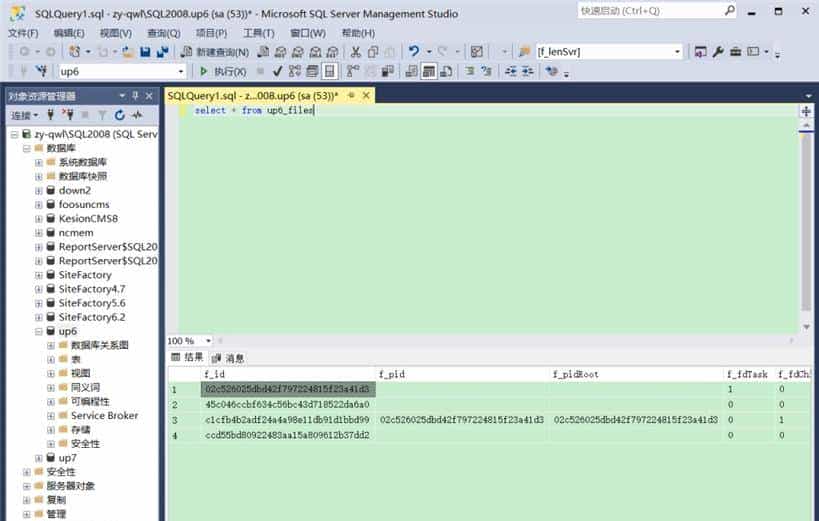Expand the KesionCMS8 database node
Image resolution: width=819 pixels, height=521 pixels.
tap(39, 219)
